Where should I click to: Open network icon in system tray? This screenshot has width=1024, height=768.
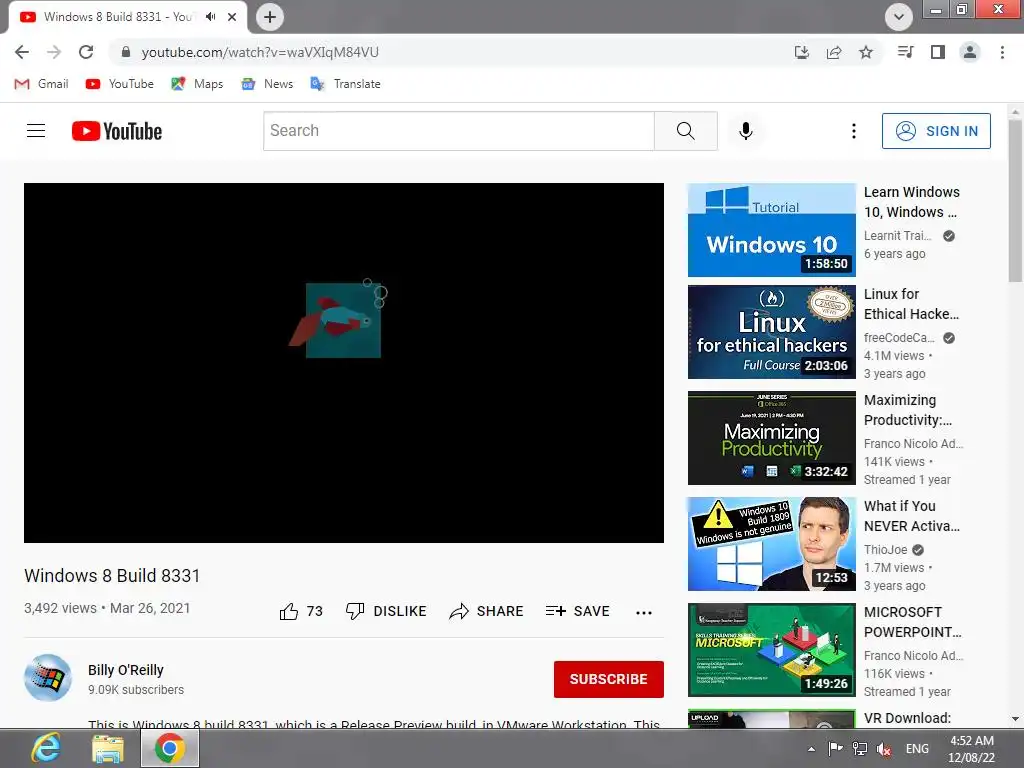(x=860, y=749)
